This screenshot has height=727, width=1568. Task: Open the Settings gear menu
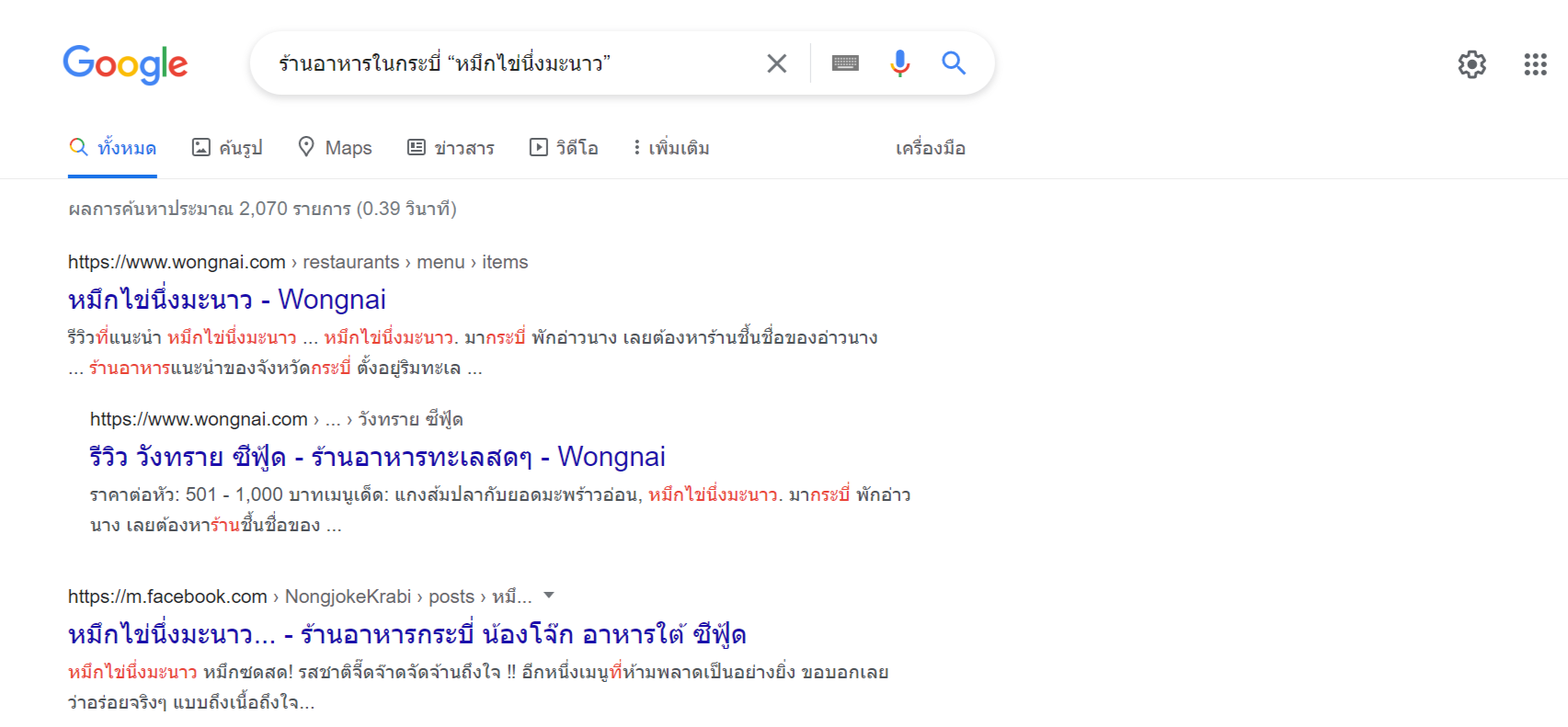(1471, 64)
